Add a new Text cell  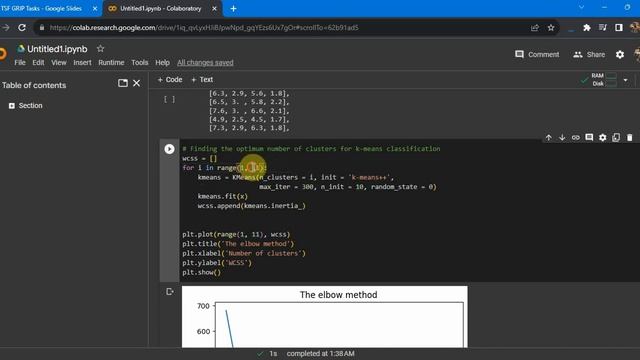(x=202, y=80)
